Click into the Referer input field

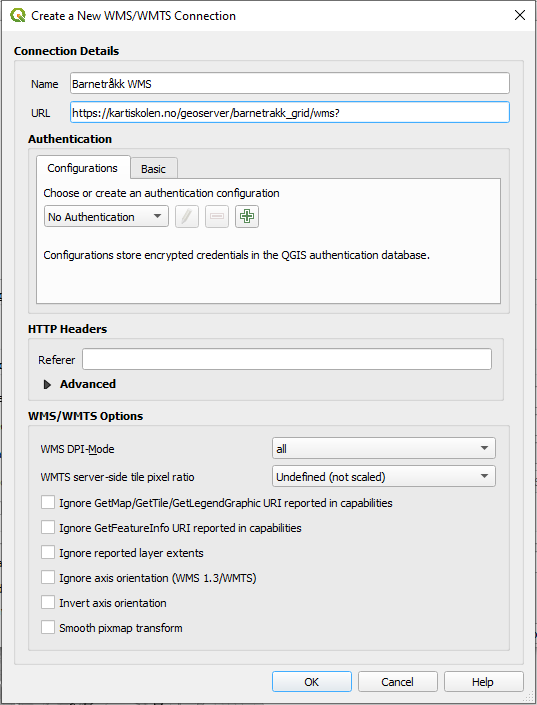click(287, 360)
